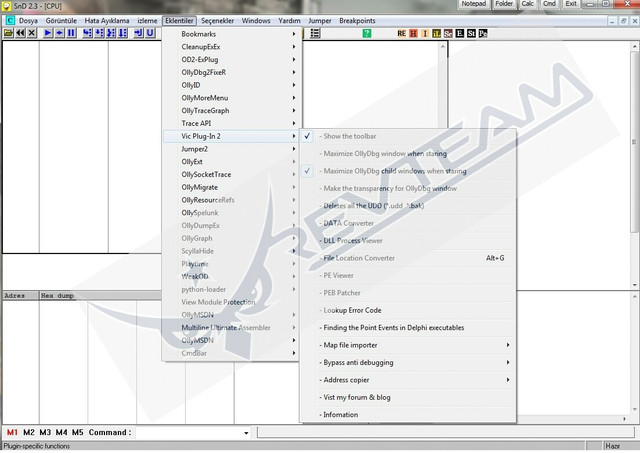The width and height of the screenshot is (640, 453).
Task: Select Lookup Error Code menu entry
Action: 408,310
